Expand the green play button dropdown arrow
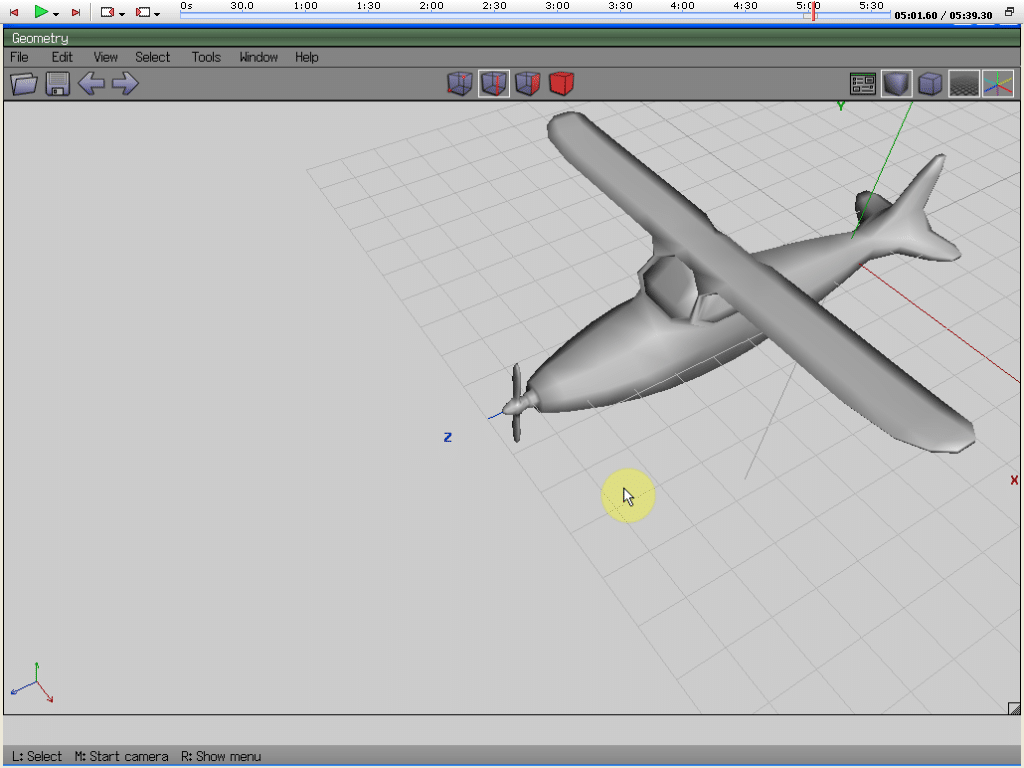 click(x=56, y=13)
